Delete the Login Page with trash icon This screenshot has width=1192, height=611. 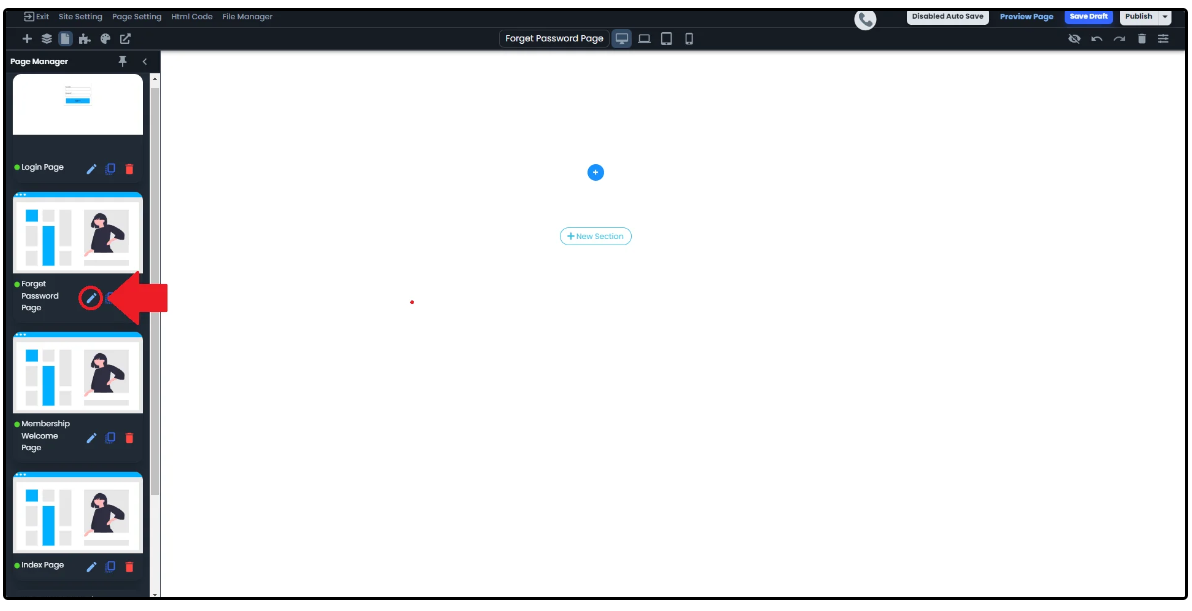[129, 169]
